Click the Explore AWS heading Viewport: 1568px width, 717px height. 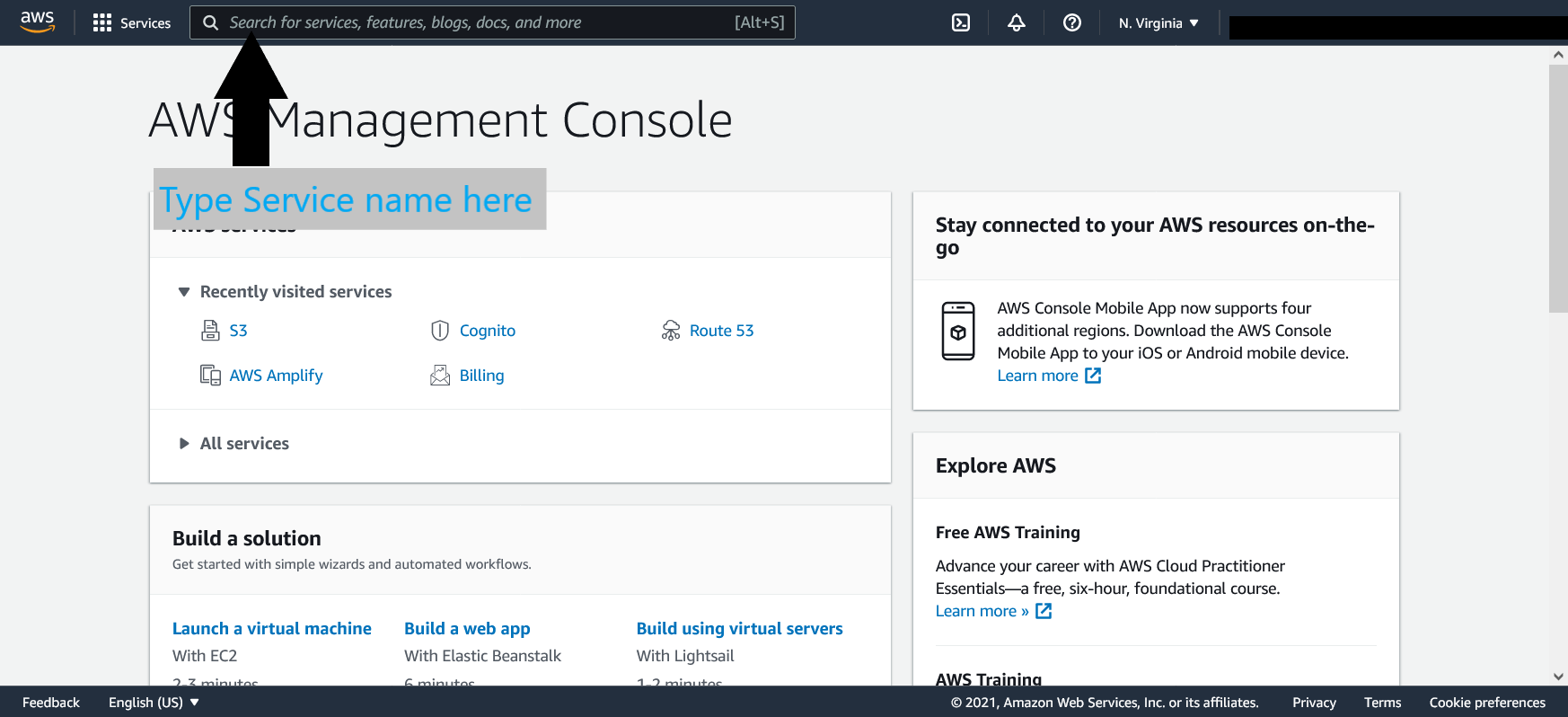pyautogui.click(x=996, y=465)
